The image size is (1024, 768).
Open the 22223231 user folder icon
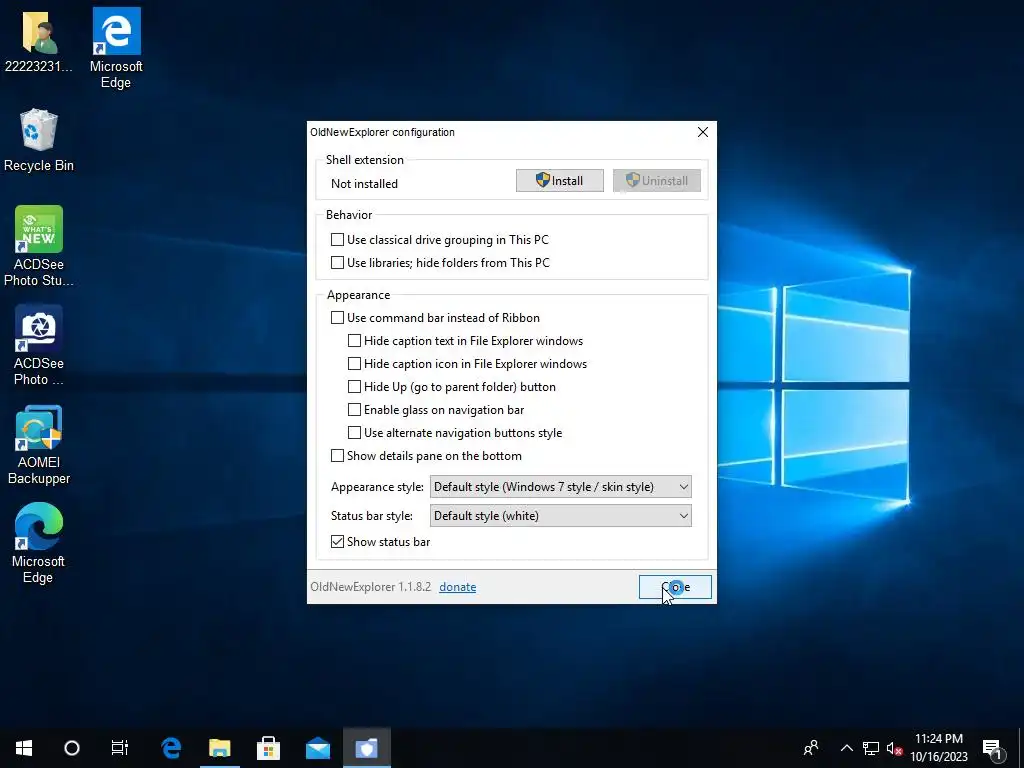click(x=39, y=40)
